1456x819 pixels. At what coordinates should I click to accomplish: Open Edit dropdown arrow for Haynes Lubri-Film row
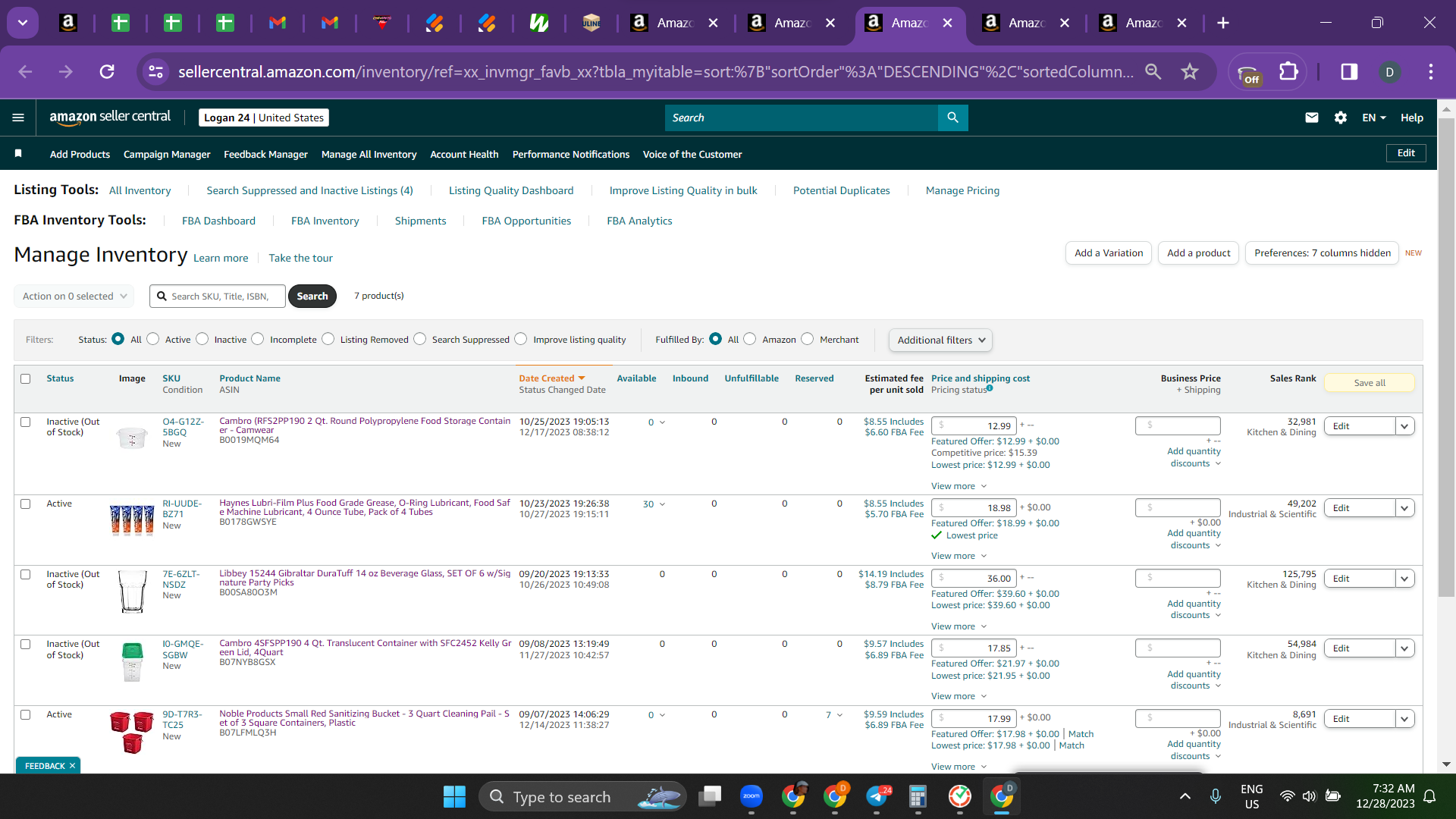(1404, 508)
